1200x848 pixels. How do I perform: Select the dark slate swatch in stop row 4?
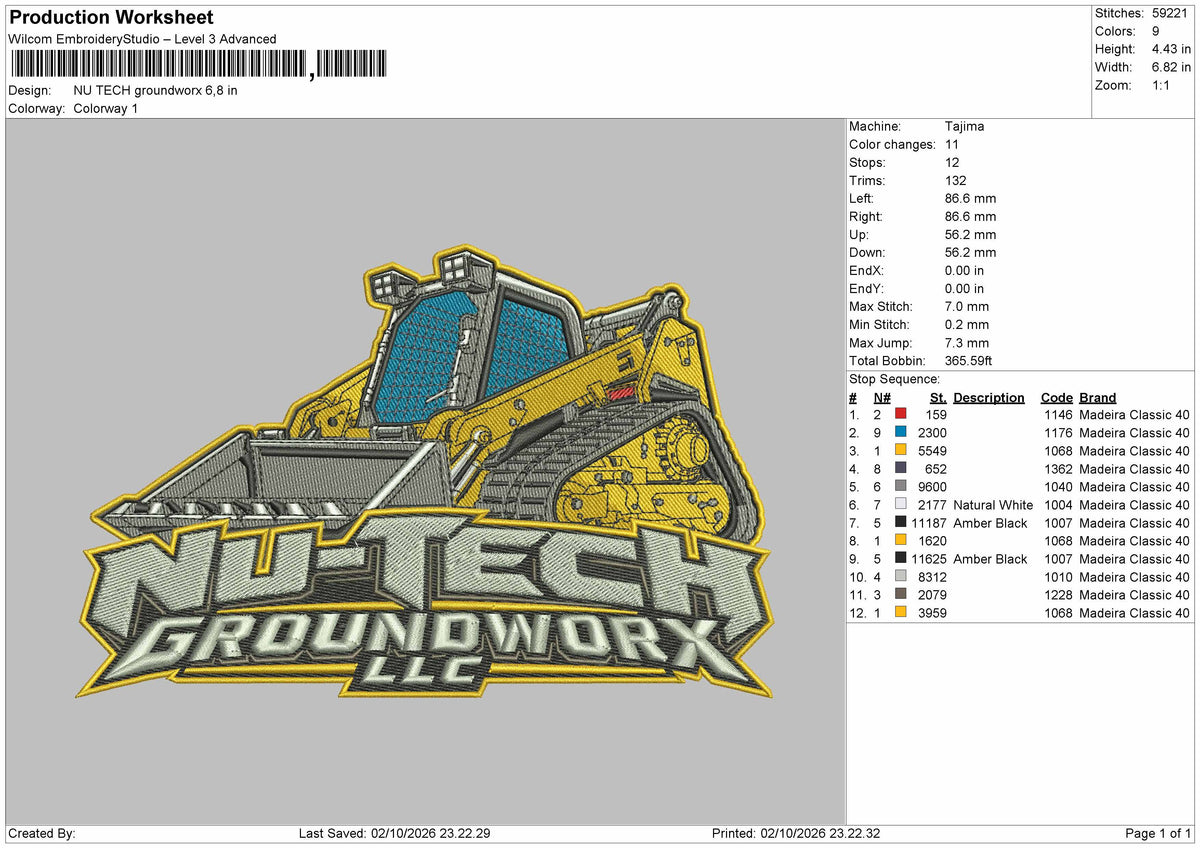[901, 469]
